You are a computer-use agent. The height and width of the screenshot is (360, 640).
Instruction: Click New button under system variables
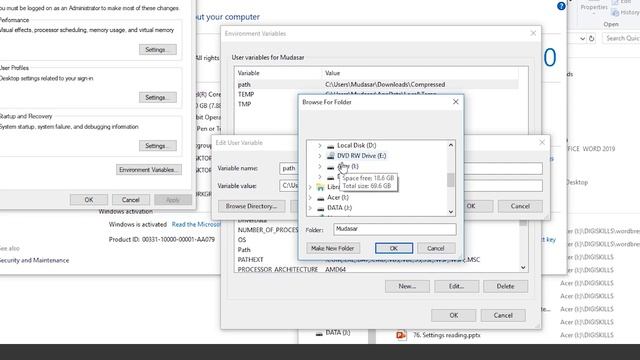(x=407, y=287)
